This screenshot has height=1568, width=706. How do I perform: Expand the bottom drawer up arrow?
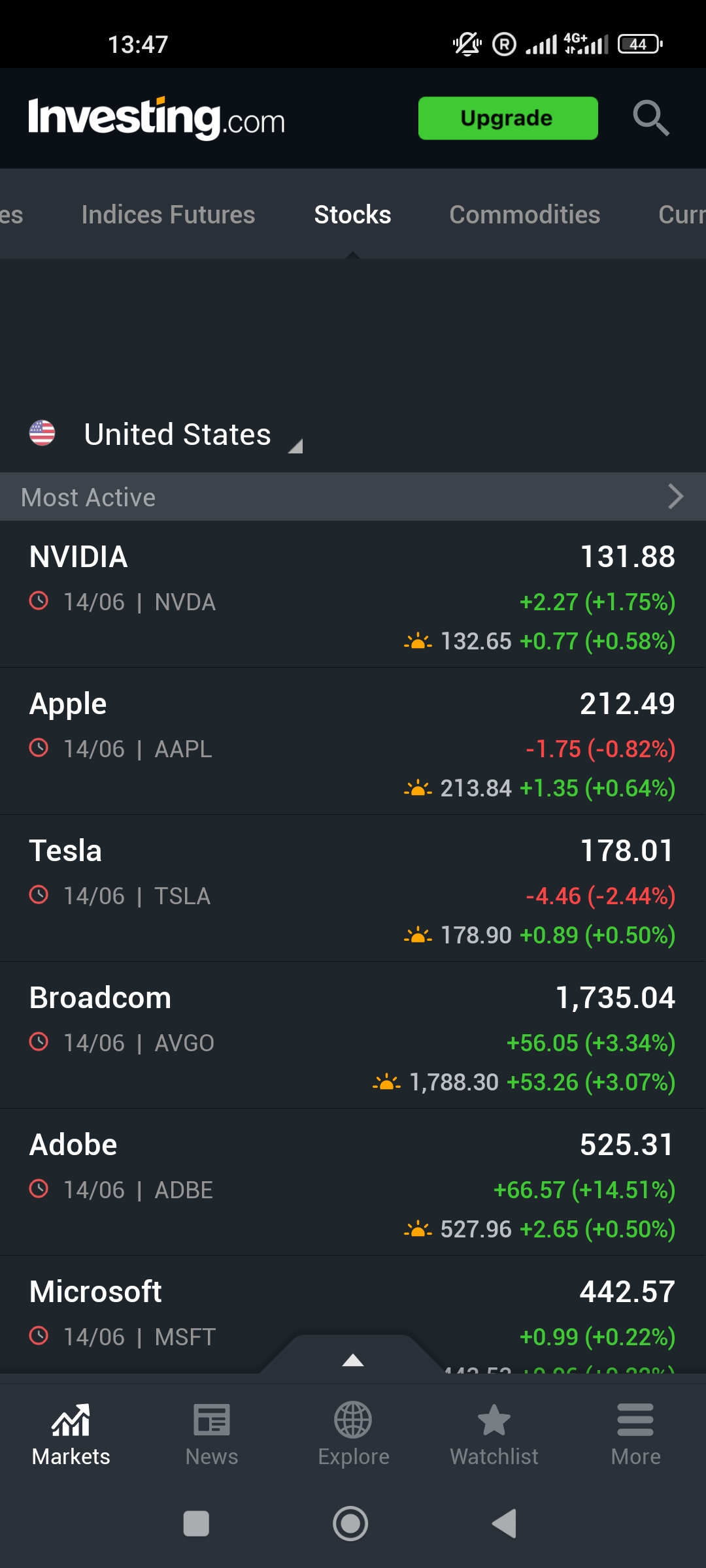click(x=353, y=1360)
